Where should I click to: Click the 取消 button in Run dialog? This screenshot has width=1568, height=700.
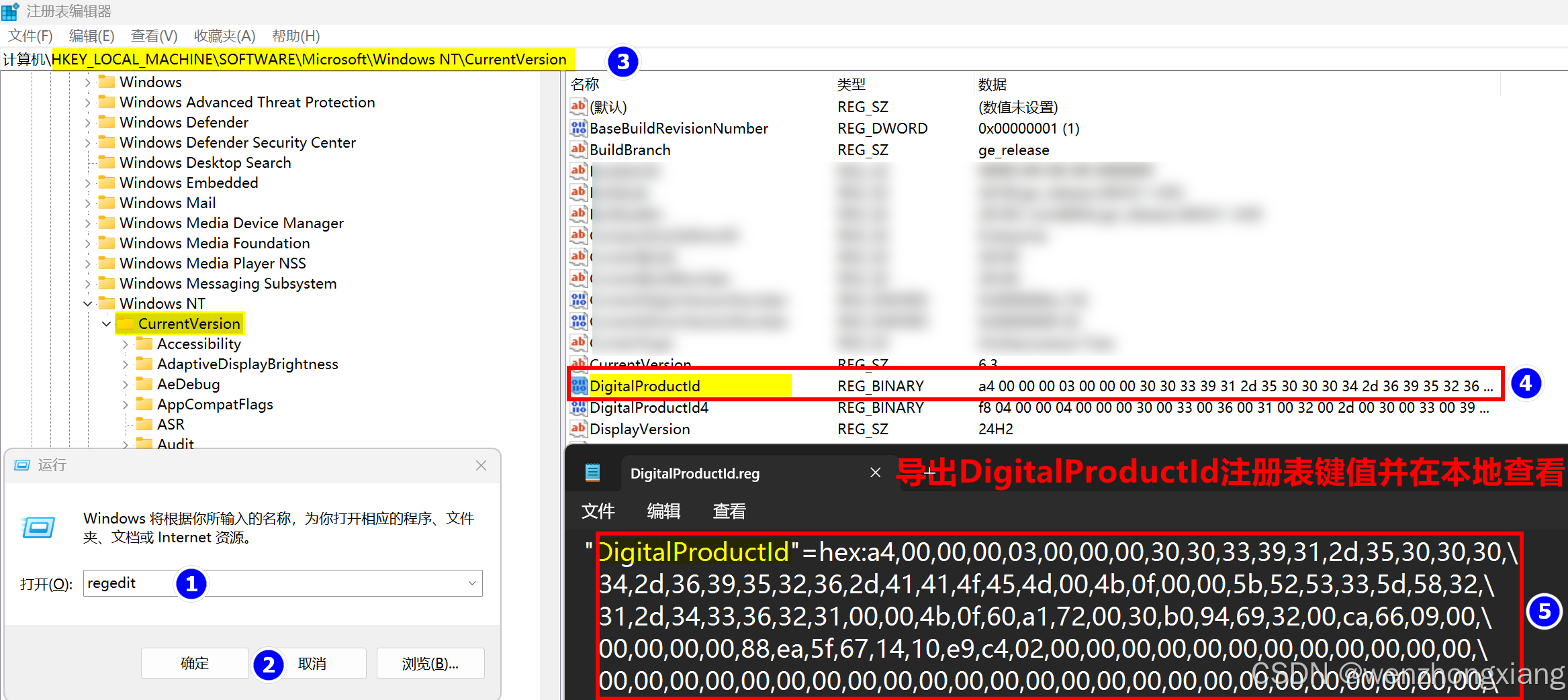(x=312, y=663)
